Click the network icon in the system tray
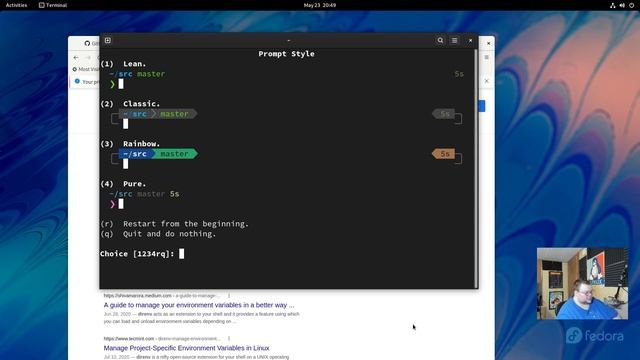The width and height of the screenshot is (640, 360). coord(612,5)
